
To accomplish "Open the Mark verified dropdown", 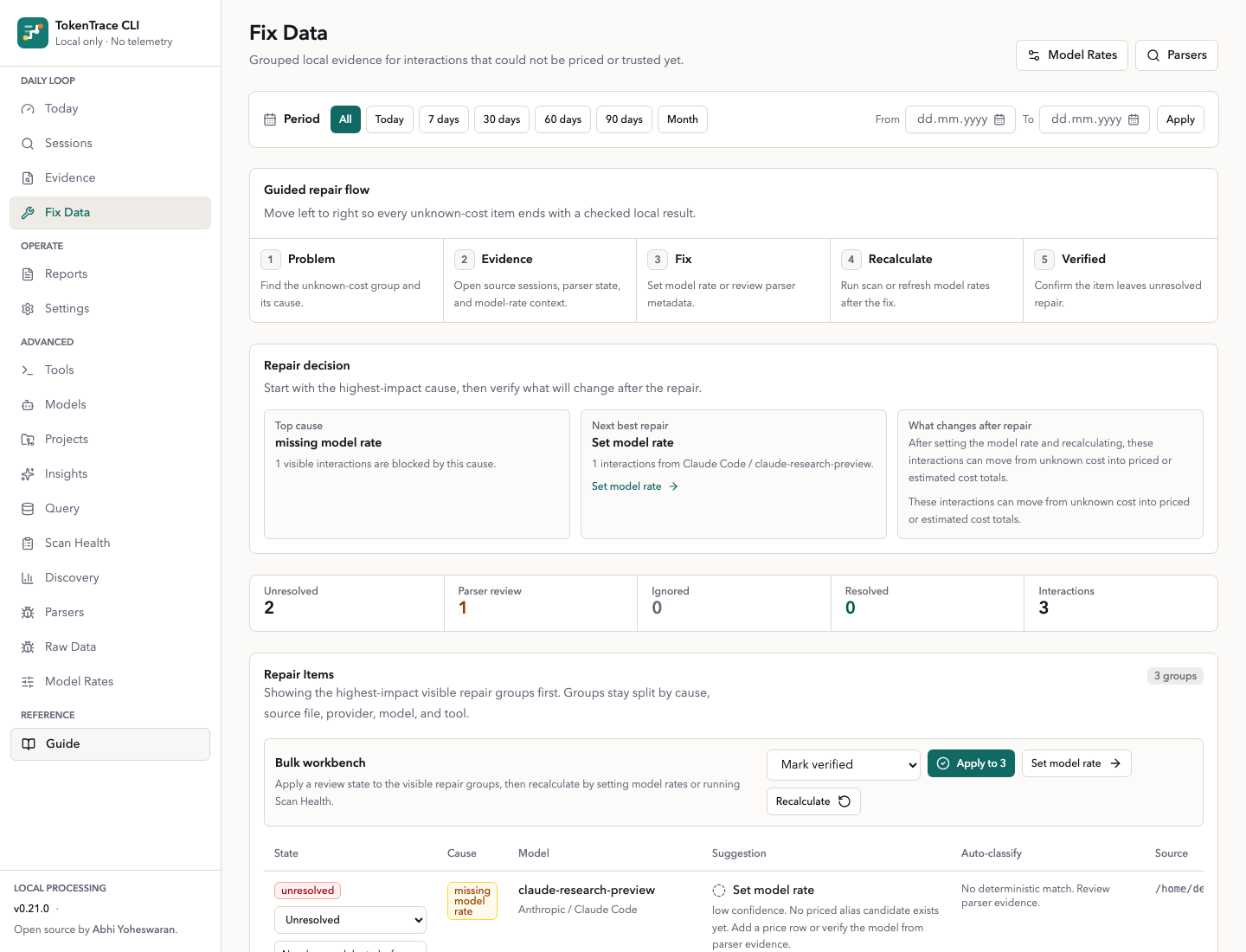I will pos(844,765).
